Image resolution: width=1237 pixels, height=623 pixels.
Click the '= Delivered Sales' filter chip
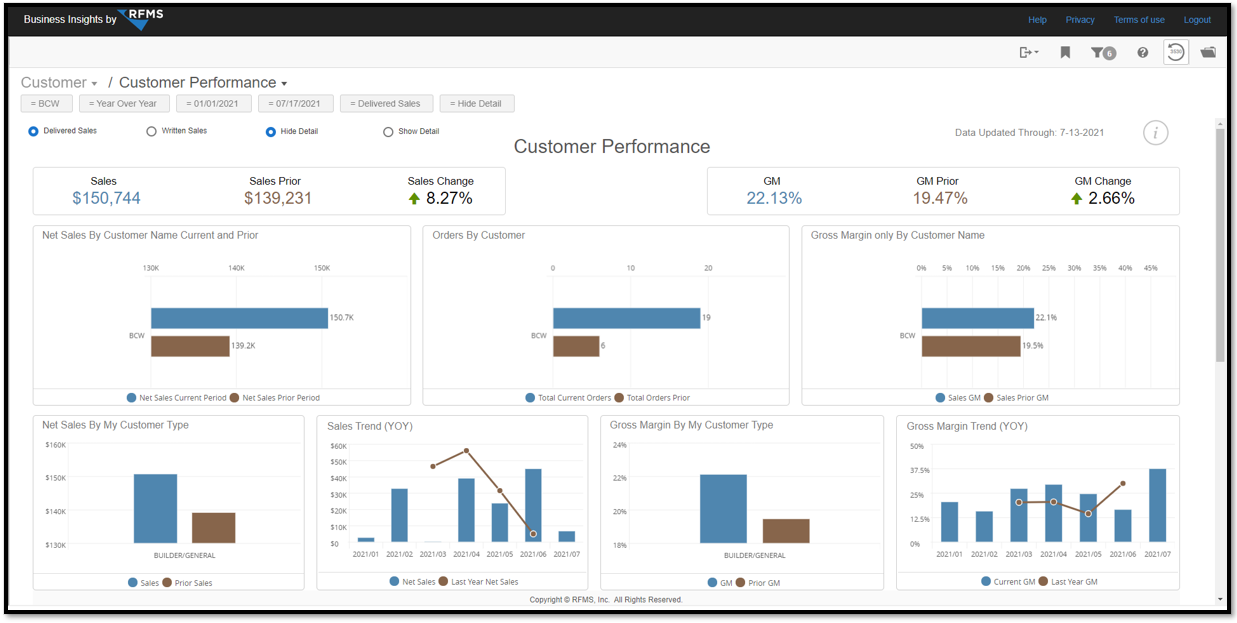387,103
